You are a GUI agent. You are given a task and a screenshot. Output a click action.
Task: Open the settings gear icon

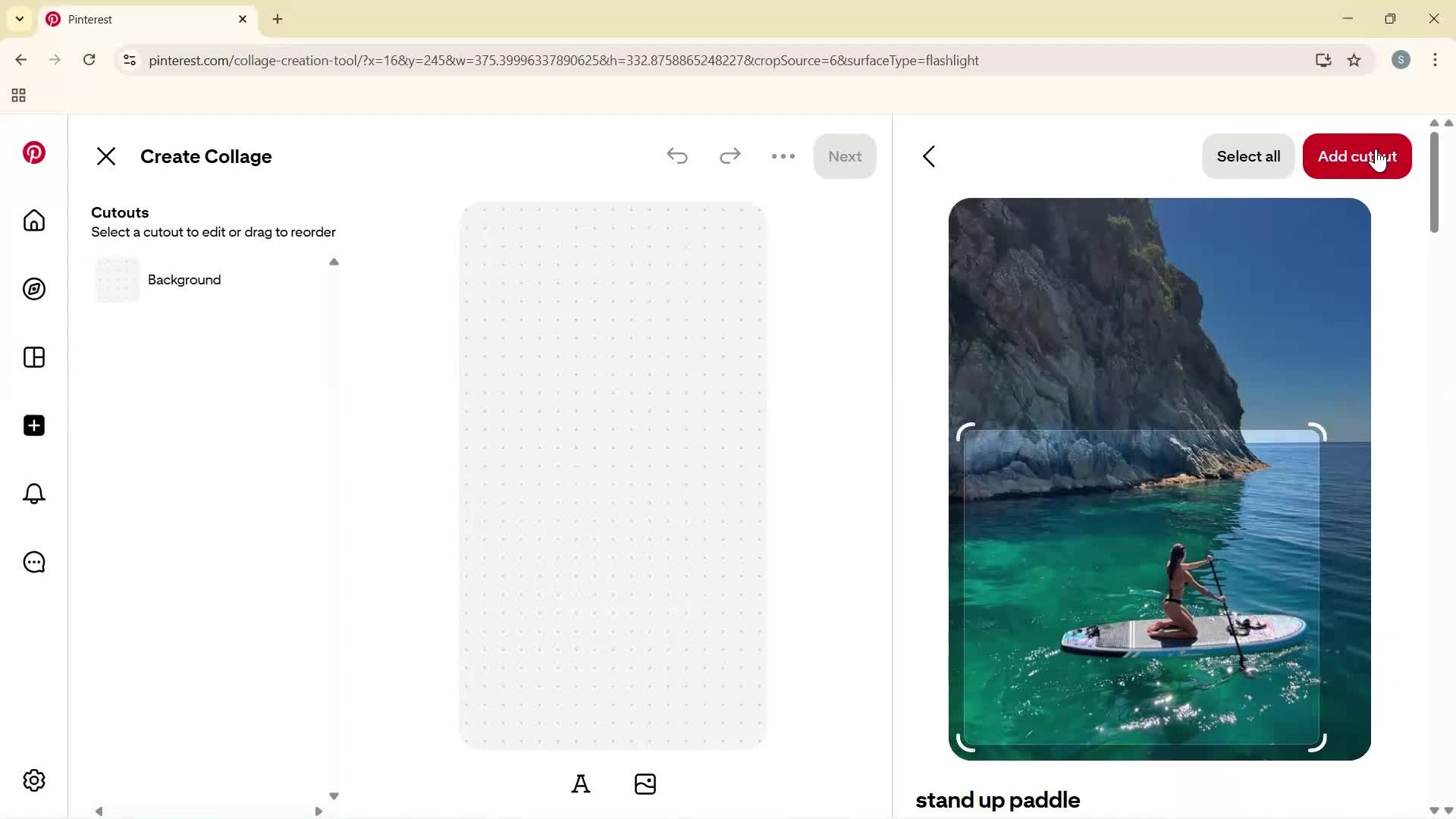[33, 780]
